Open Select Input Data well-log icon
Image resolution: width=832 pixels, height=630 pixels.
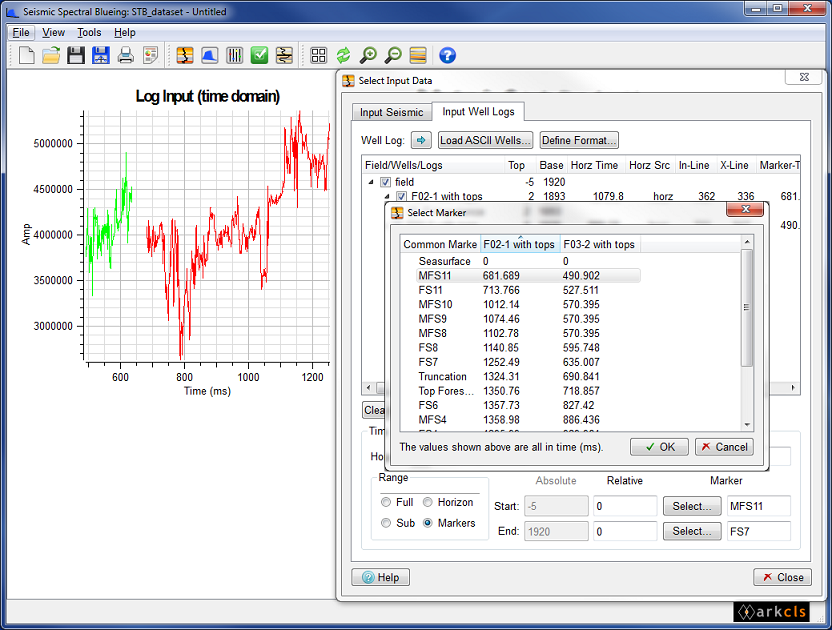[185, 55]
